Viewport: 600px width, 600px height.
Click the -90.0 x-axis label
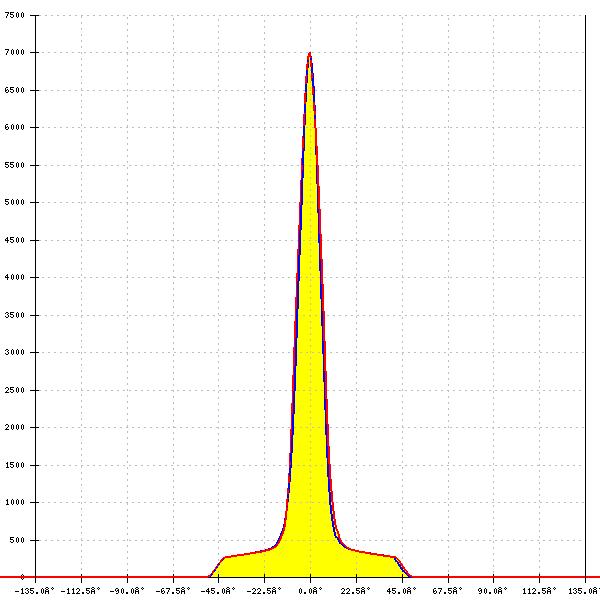[x=127, y=591]
